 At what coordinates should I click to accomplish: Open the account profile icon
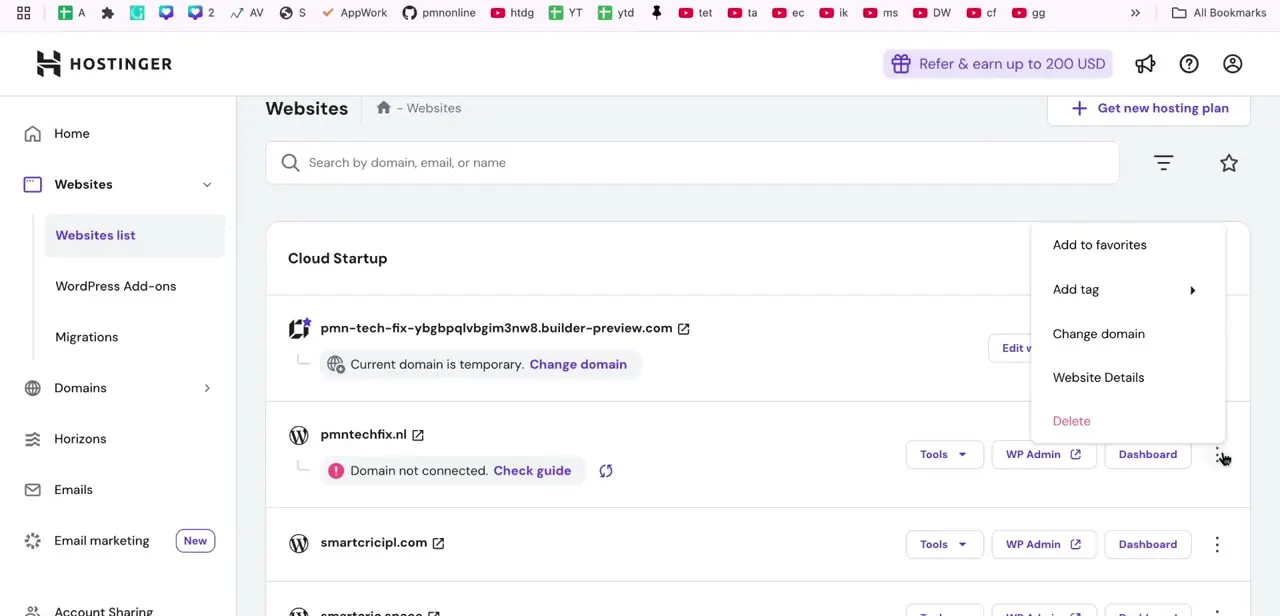(1232, 64)
